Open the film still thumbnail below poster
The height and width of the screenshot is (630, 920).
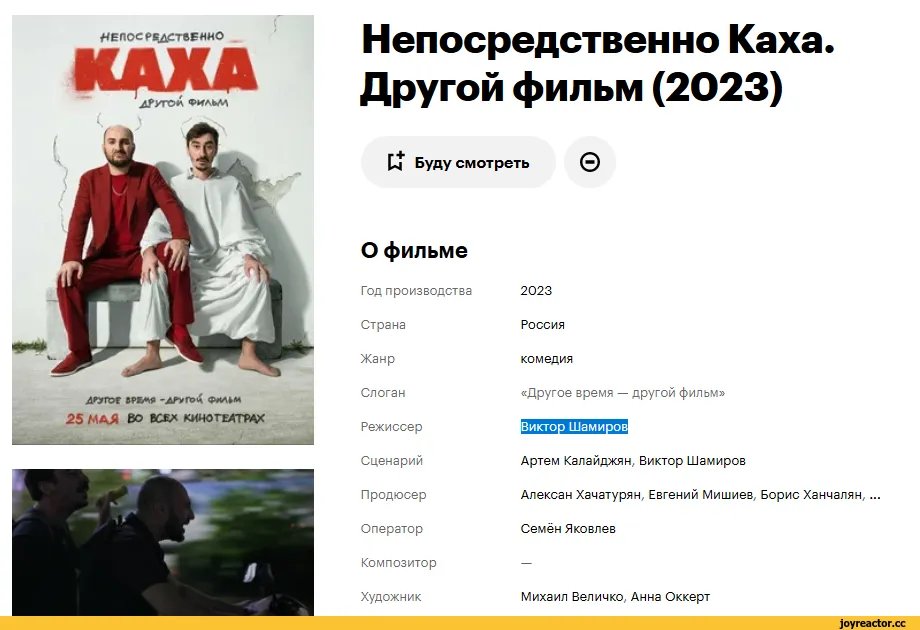[163, 542]
